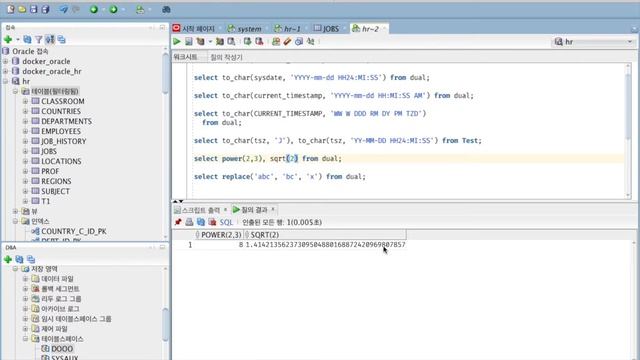Viewport: 640px width, 360px height.
Task: Close the 질의 결과 tab
Action: (x=273, y=209)
